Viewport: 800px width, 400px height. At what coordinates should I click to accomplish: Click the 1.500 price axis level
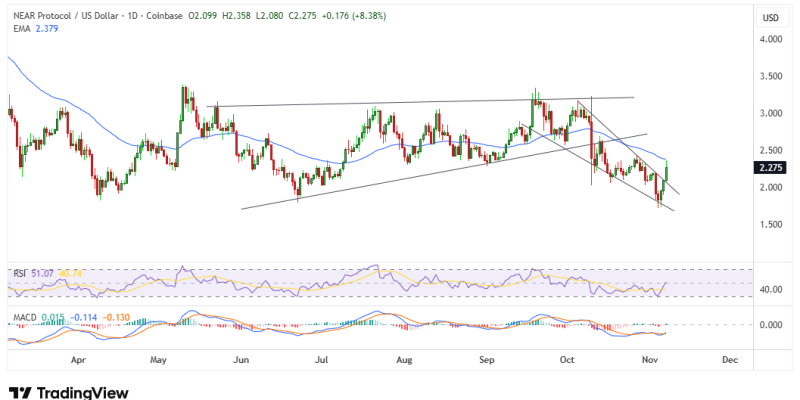(768, 224)
